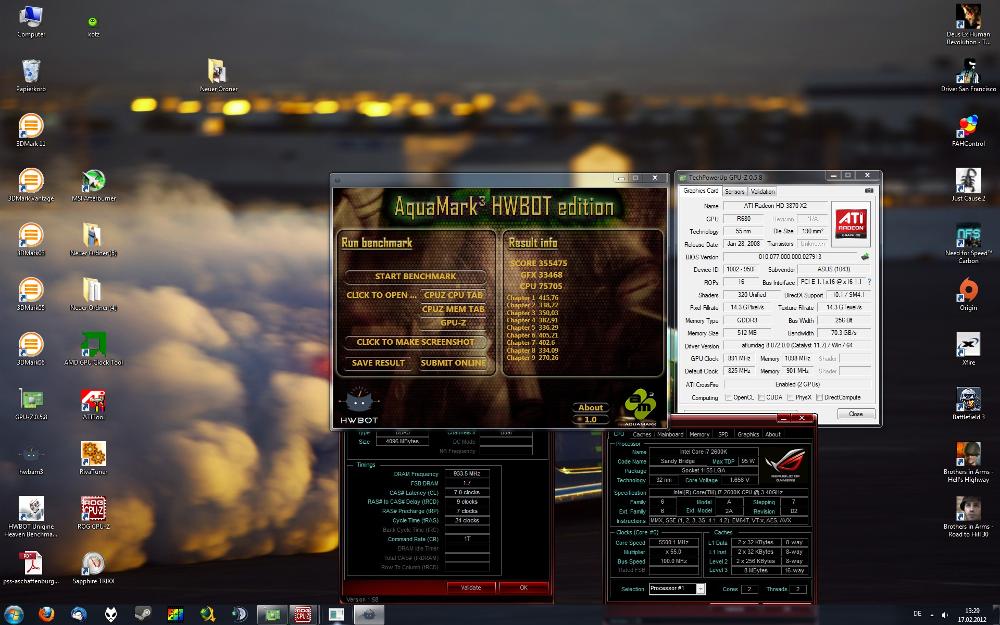Screen dimensions: 1000x625
Task: Launch the Driver San Francisco shortcut
Action: coord(968,75)
